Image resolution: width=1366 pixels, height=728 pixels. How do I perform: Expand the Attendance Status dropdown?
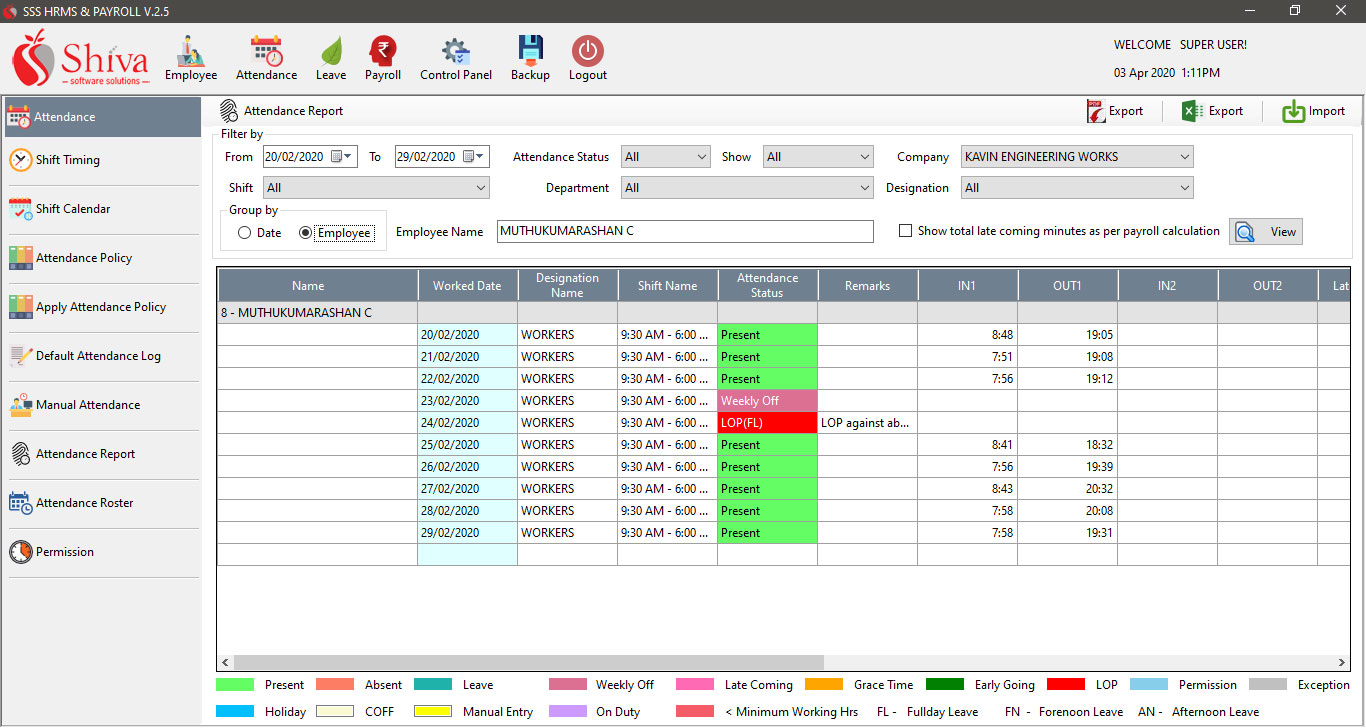[x=700, y=157]
